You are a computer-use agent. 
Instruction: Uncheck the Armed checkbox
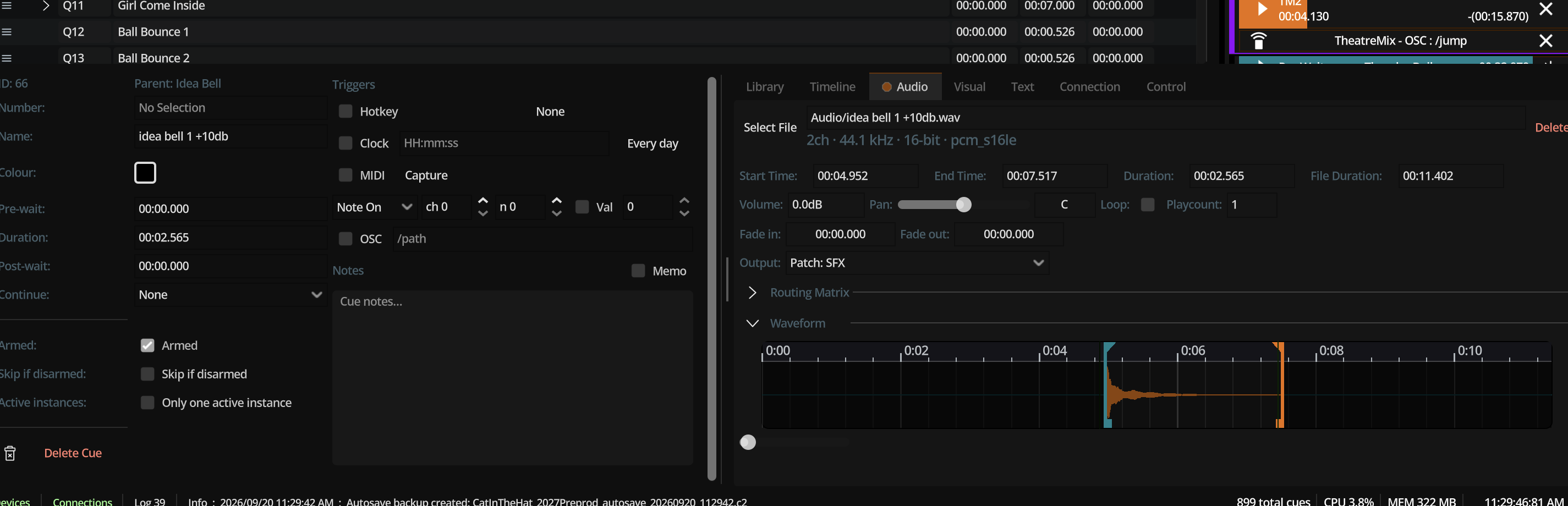(x=147, y=345)
